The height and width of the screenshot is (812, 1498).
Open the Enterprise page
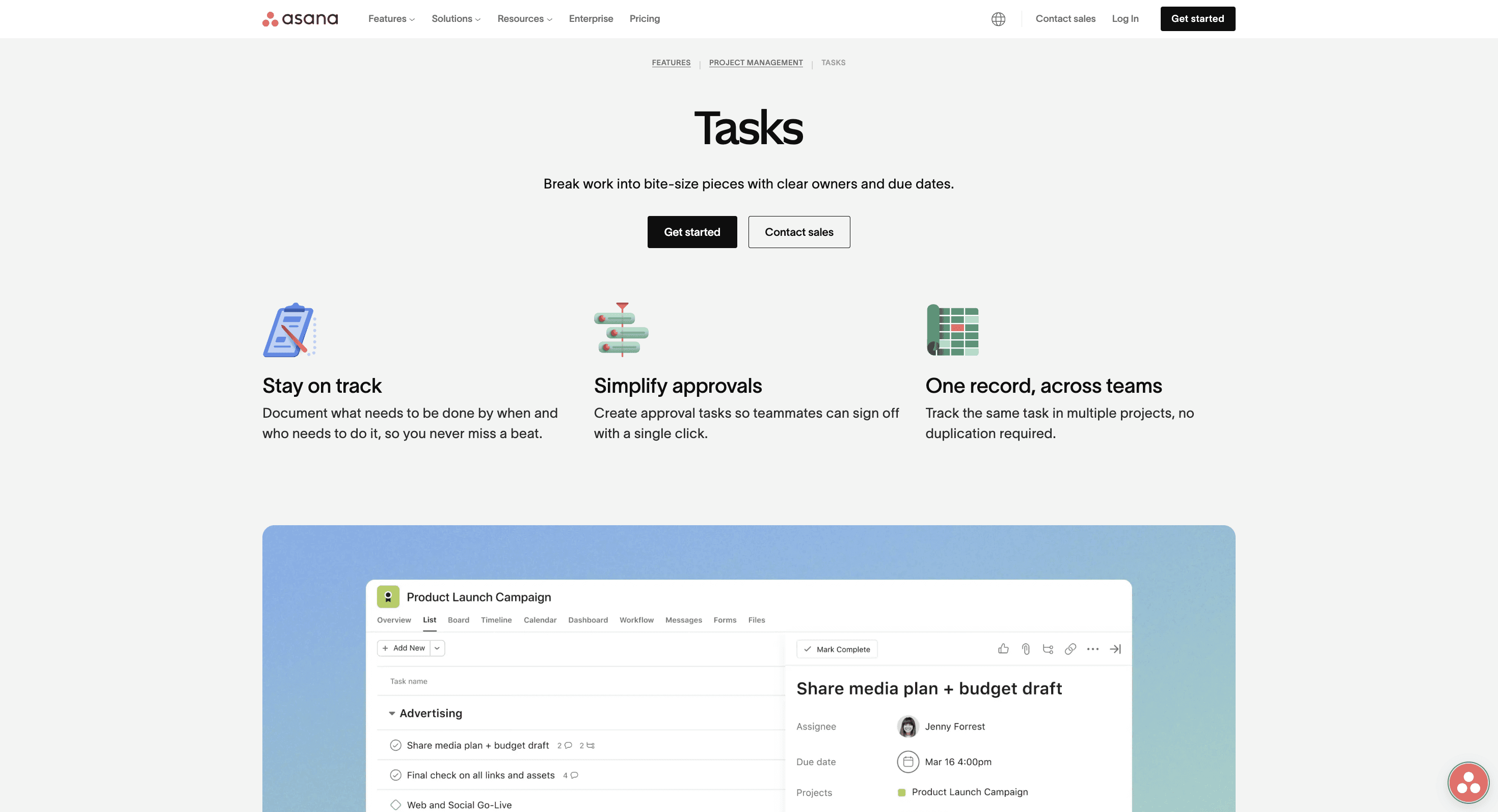591,19
